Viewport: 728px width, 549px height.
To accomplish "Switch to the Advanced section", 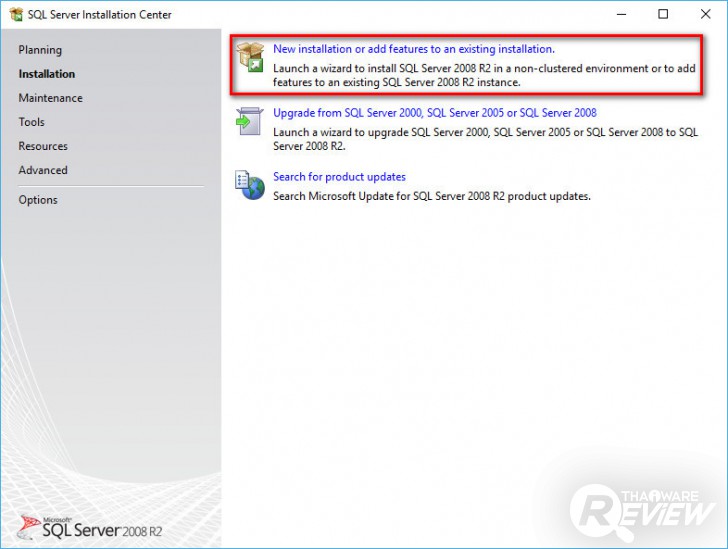I will pyautogui.click(x=43, y=170).
